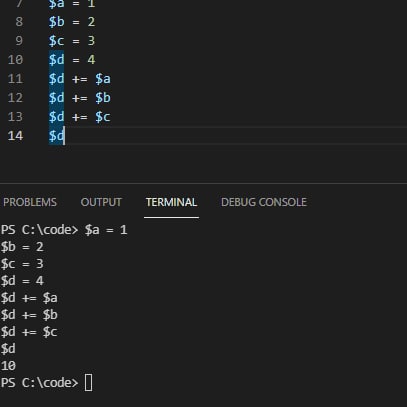Viewport: 407px width, 407px height.
Task: Open the DEBUG CONSOLE tab
Action: pos(264,202)
